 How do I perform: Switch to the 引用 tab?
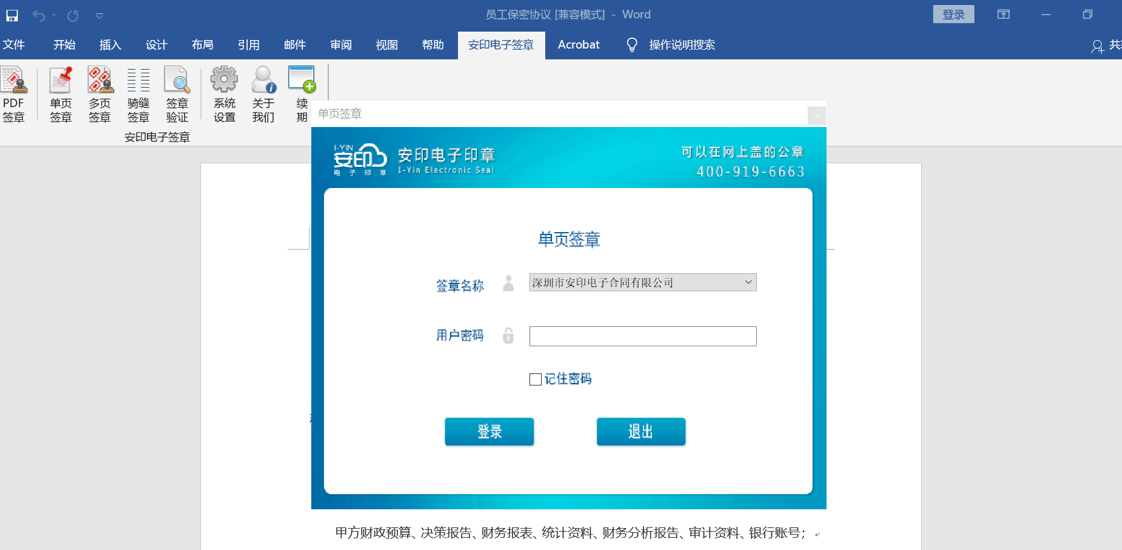249,45
